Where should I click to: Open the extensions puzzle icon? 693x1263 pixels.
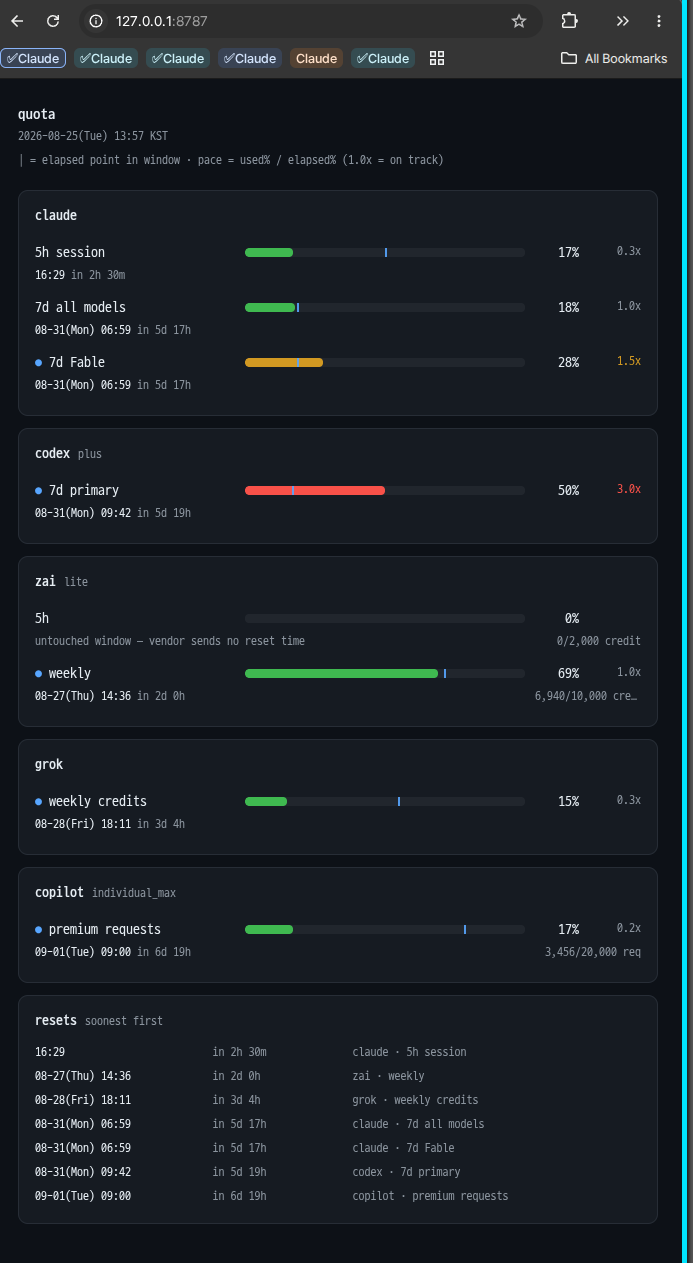tap(569, 21)
